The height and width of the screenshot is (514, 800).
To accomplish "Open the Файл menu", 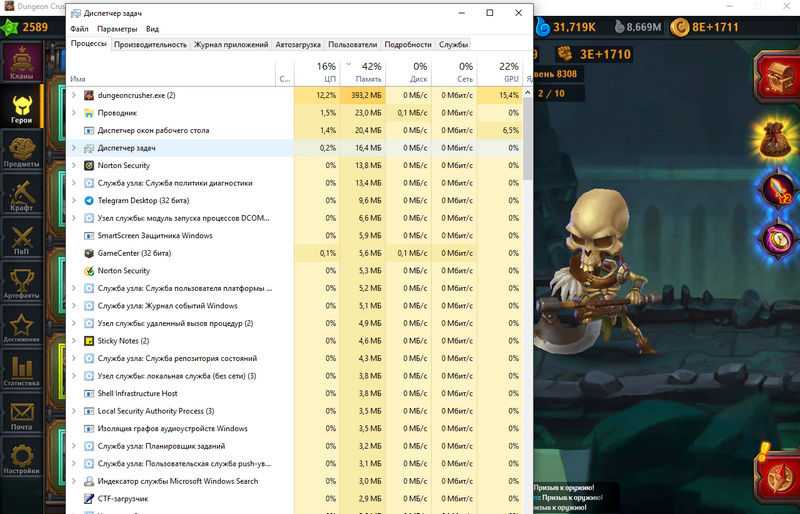I will pos(79,29).
